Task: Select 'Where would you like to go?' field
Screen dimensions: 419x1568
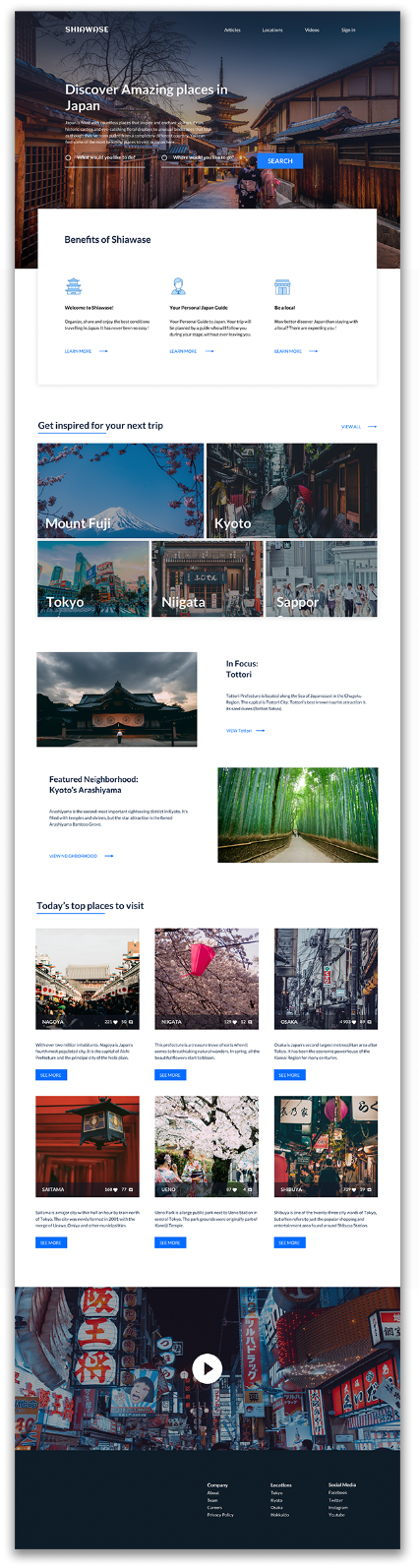Action: click(203, 157)
